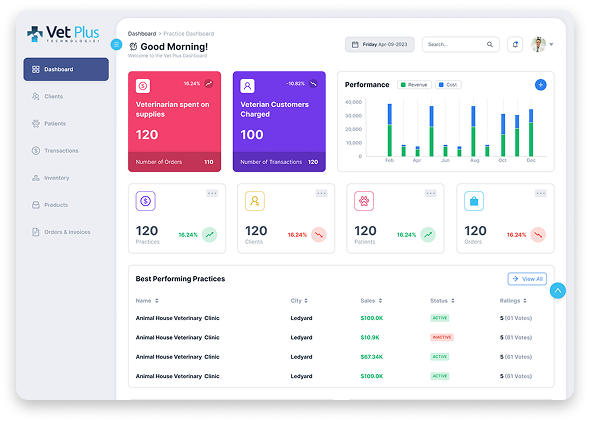This screenshot has width=590, height=422.
Task: Click the Aug bar in Performance chart
Action: [x=473, y=131]
